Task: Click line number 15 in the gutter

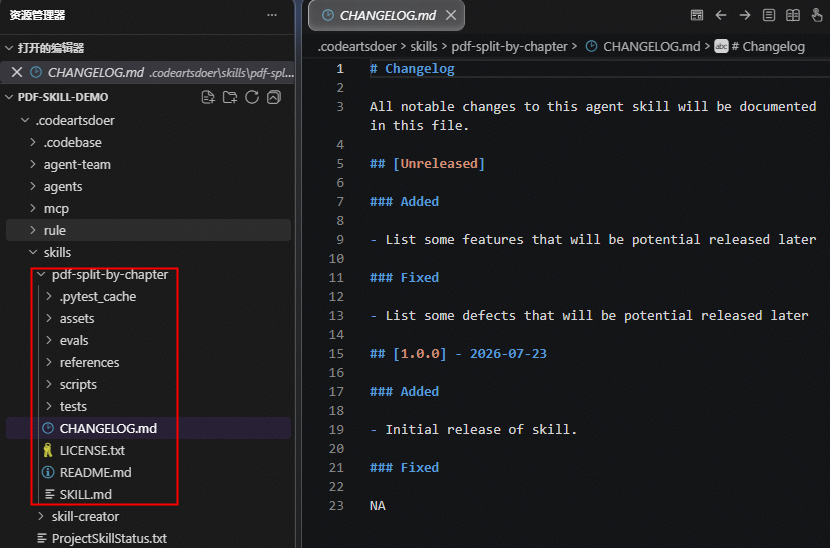Action: 336,354
